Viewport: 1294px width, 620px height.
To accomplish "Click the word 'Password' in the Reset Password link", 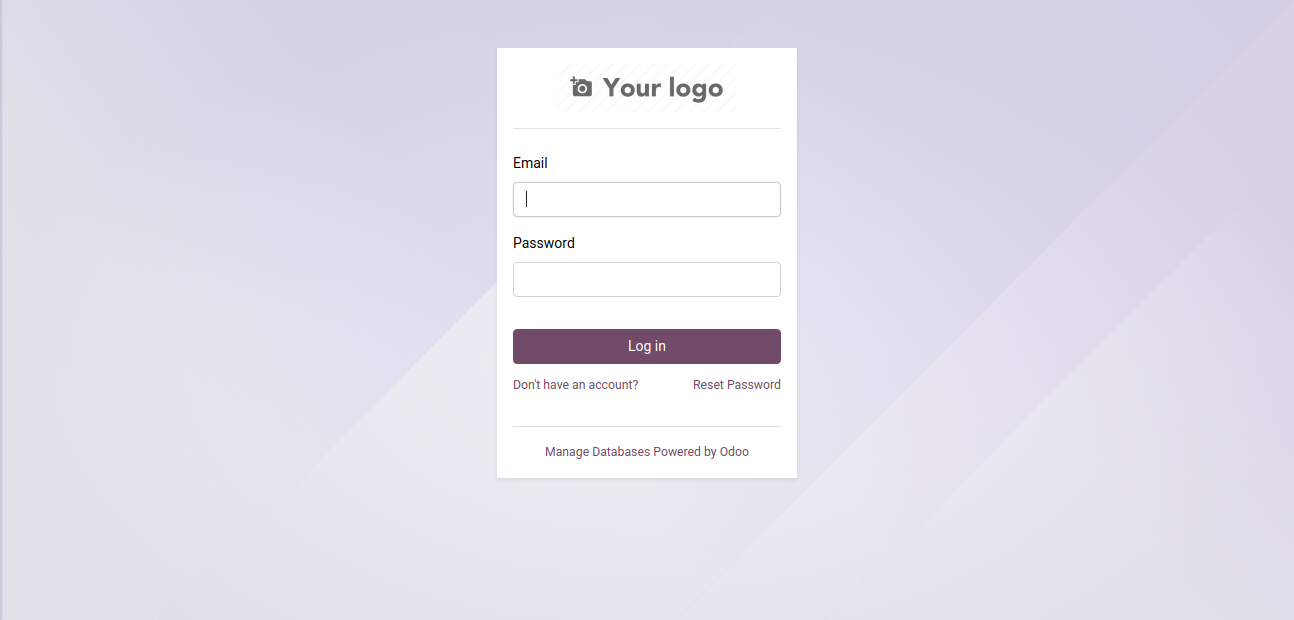I will [x=754, y=385].
